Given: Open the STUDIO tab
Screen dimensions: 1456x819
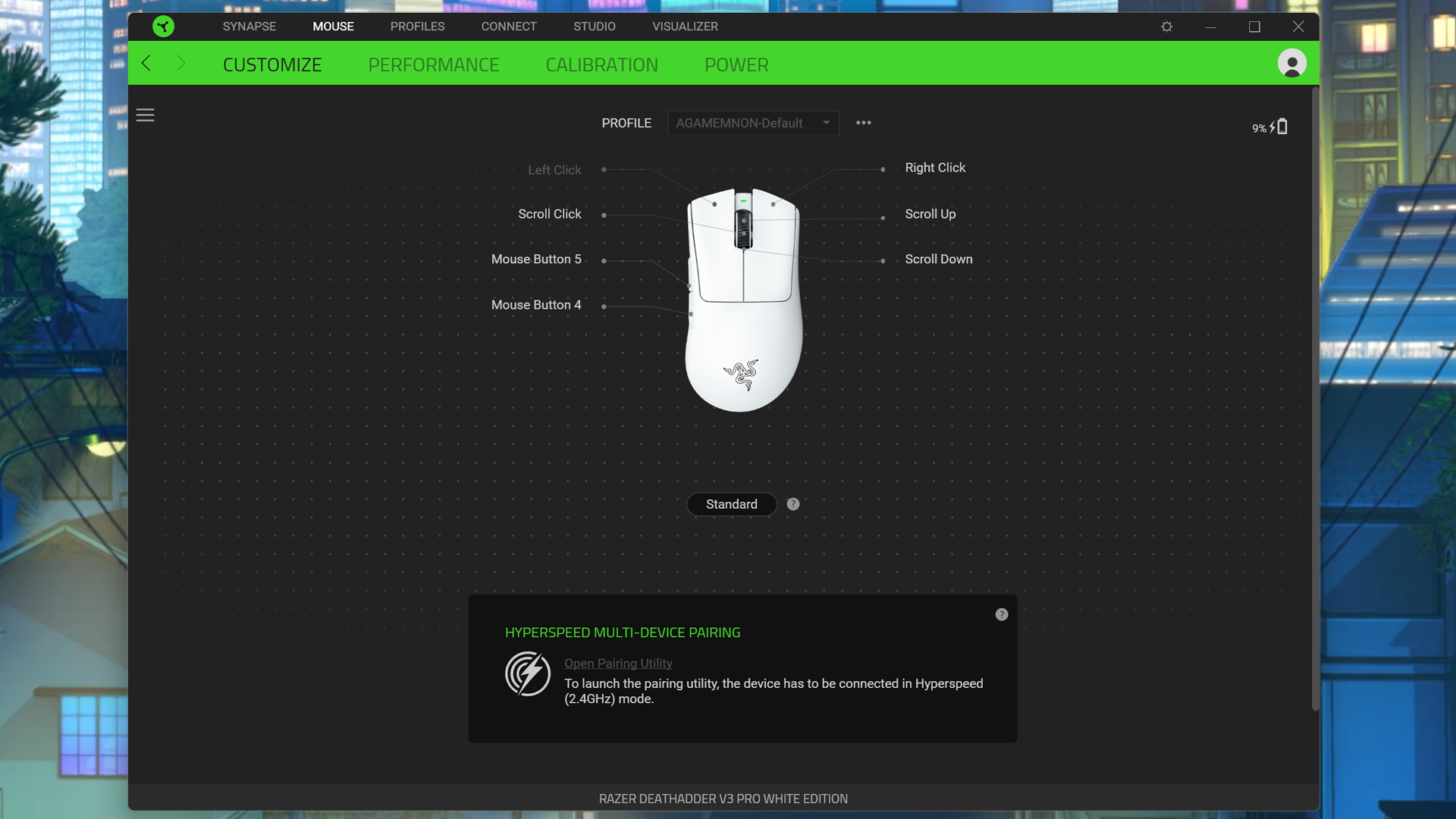Looking at the screenshot, I should [x=594, y=27].
